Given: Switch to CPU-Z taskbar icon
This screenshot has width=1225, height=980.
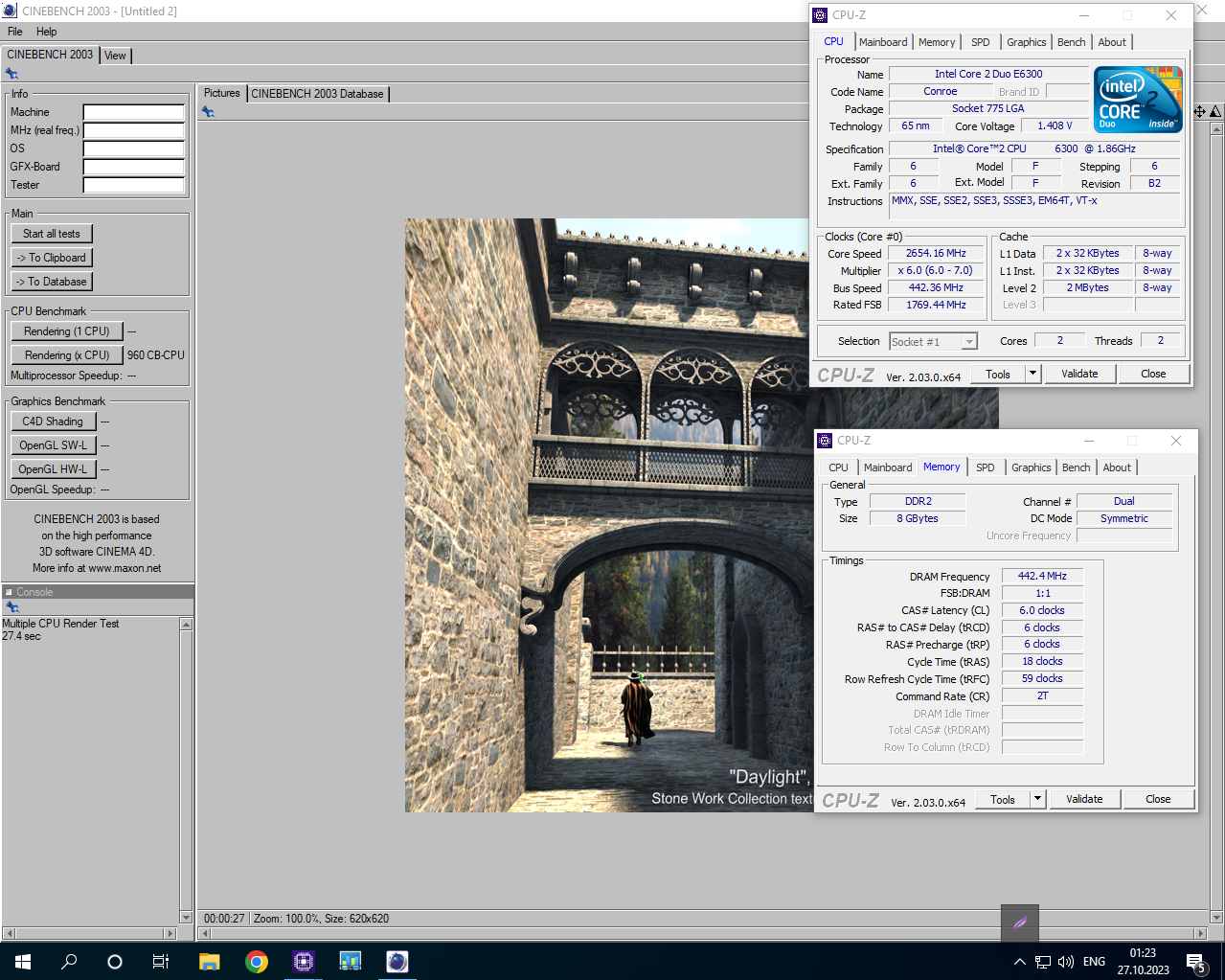Looking at the screenshot, I should (x=304, y=961).
